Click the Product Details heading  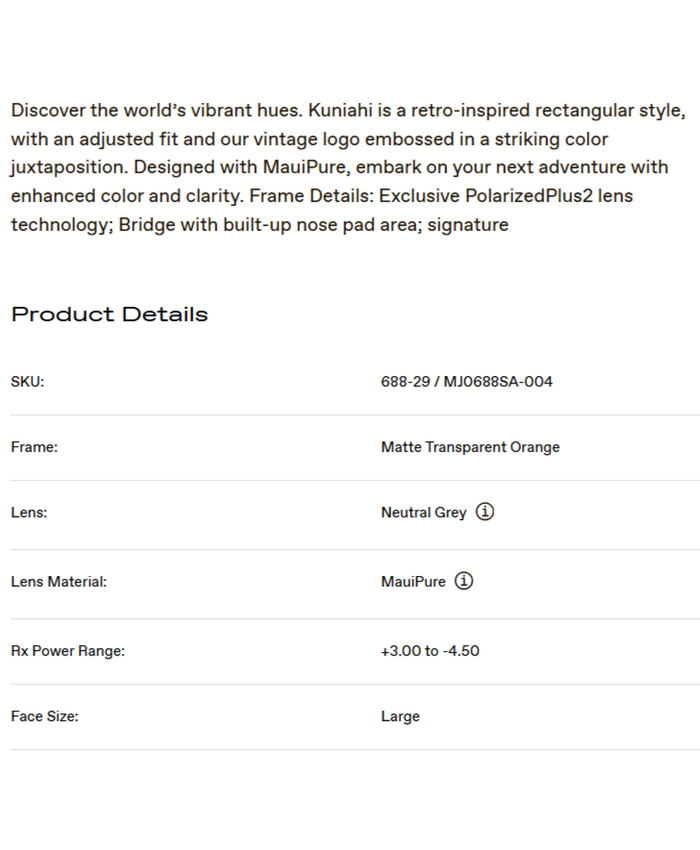coord(110,314)
